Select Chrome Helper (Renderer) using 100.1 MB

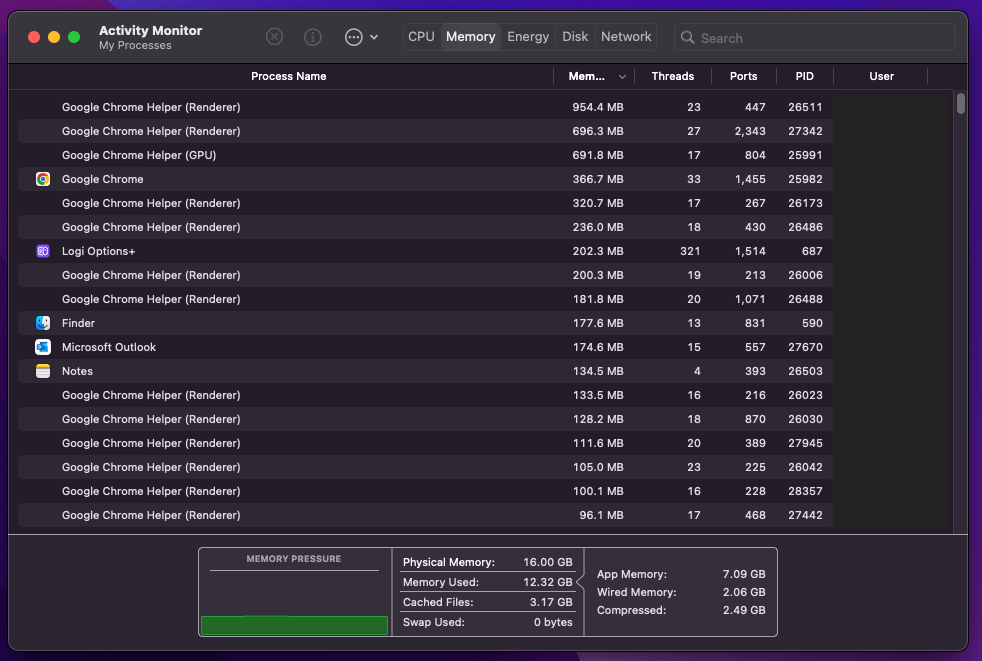pos(426,491)
